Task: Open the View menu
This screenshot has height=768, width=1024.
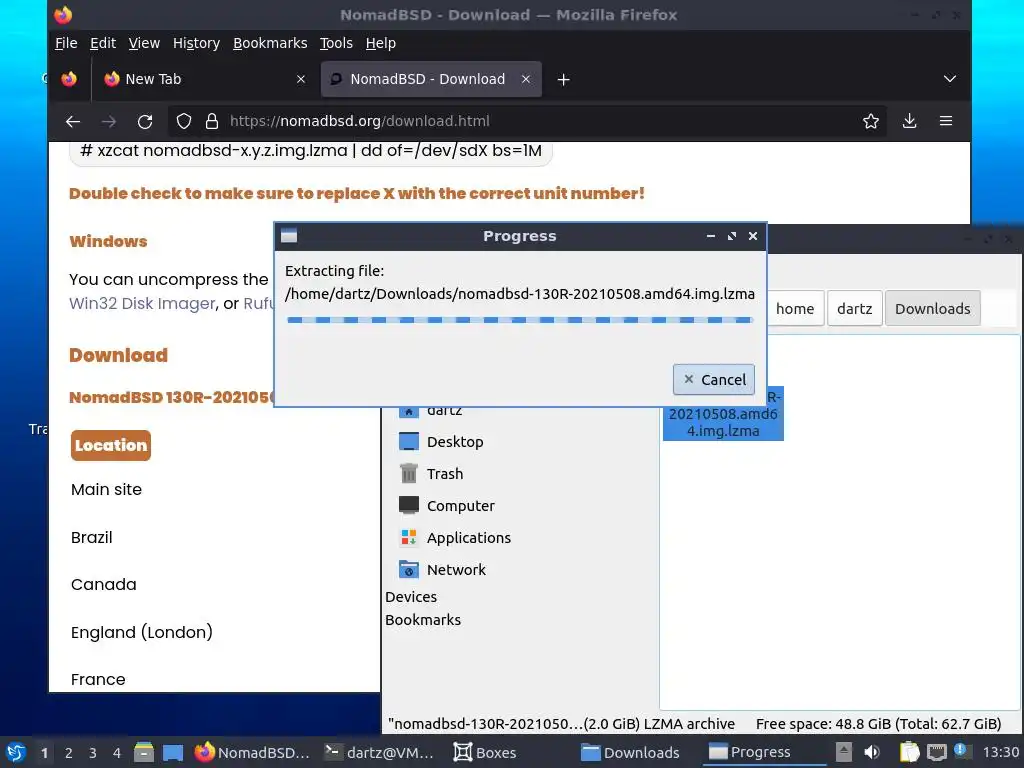Action: (144, 43)
